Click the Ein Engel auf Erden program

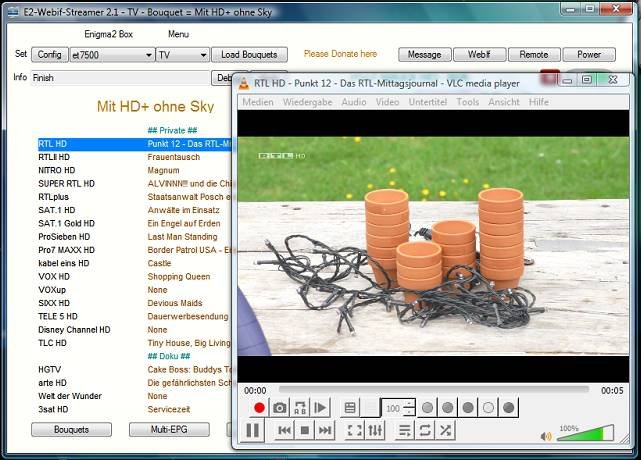184,223
